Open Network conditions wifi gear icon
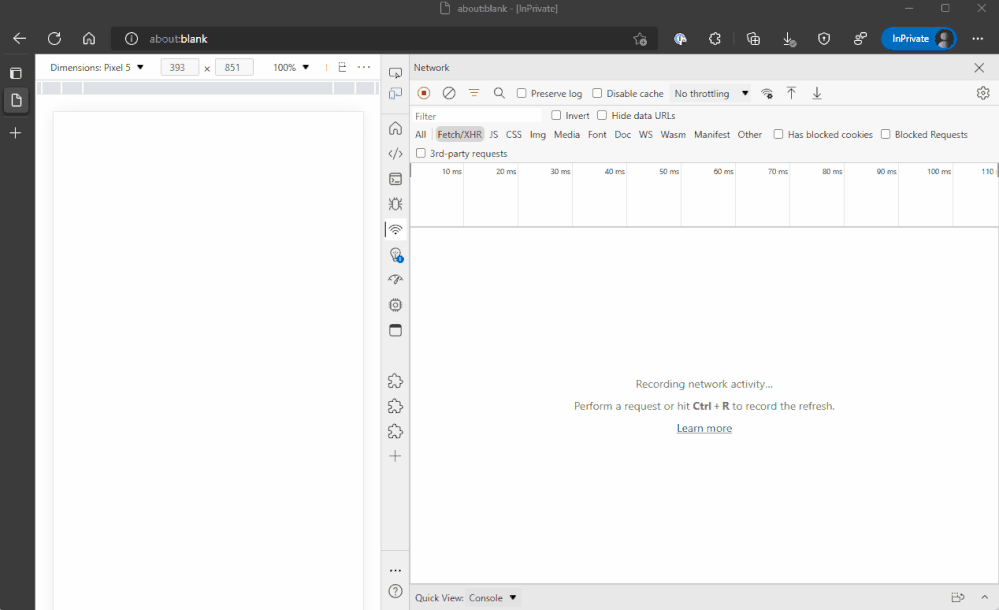The image size is (999, 610). [x=767, y=94]
